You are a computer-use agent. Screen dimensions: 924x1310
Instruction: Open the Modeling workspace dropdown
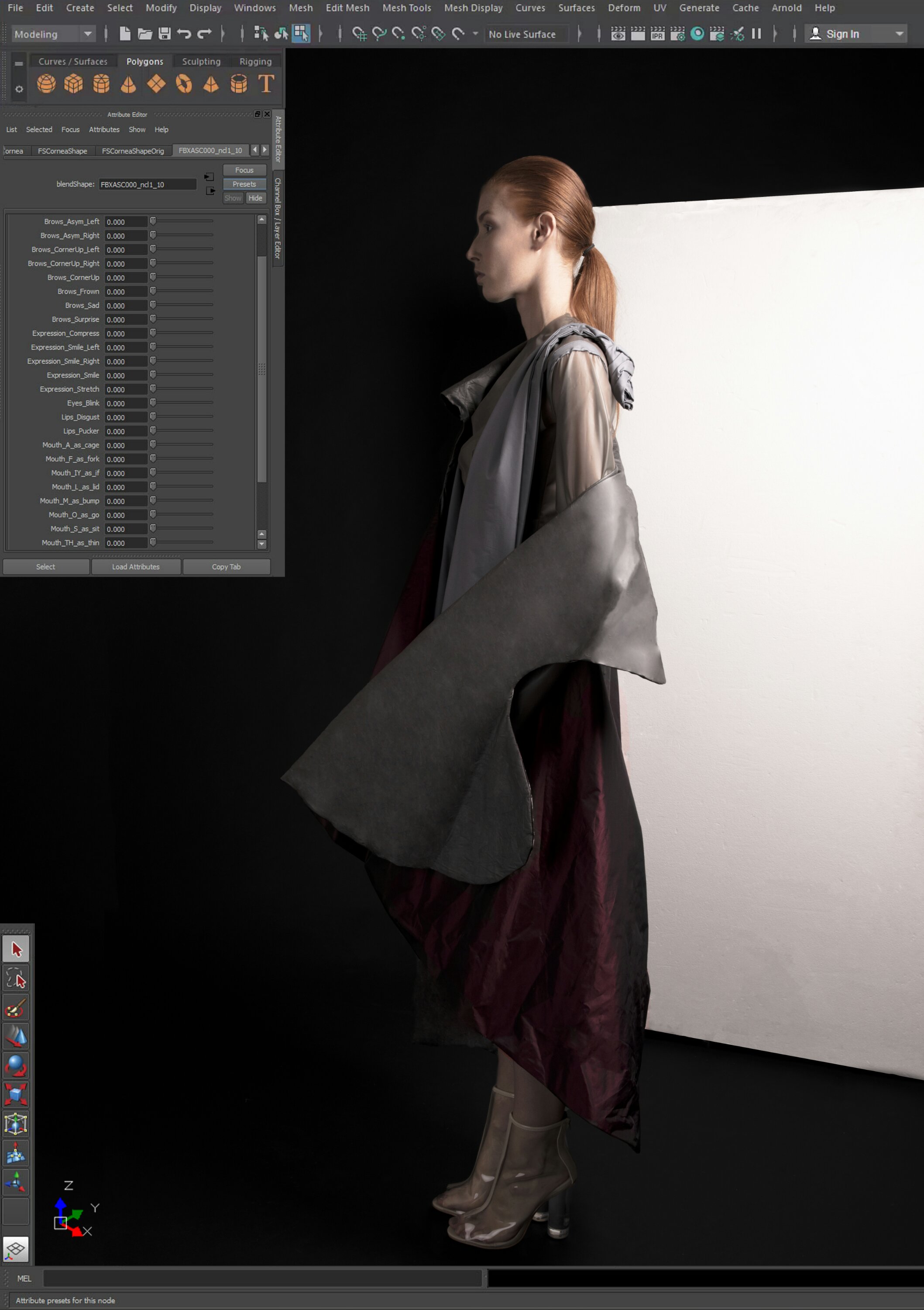52,34
